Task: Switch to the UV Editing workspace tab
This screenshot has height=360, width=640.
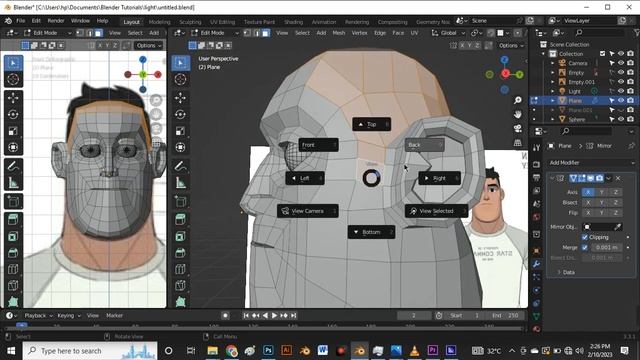Action: point(222,22)
